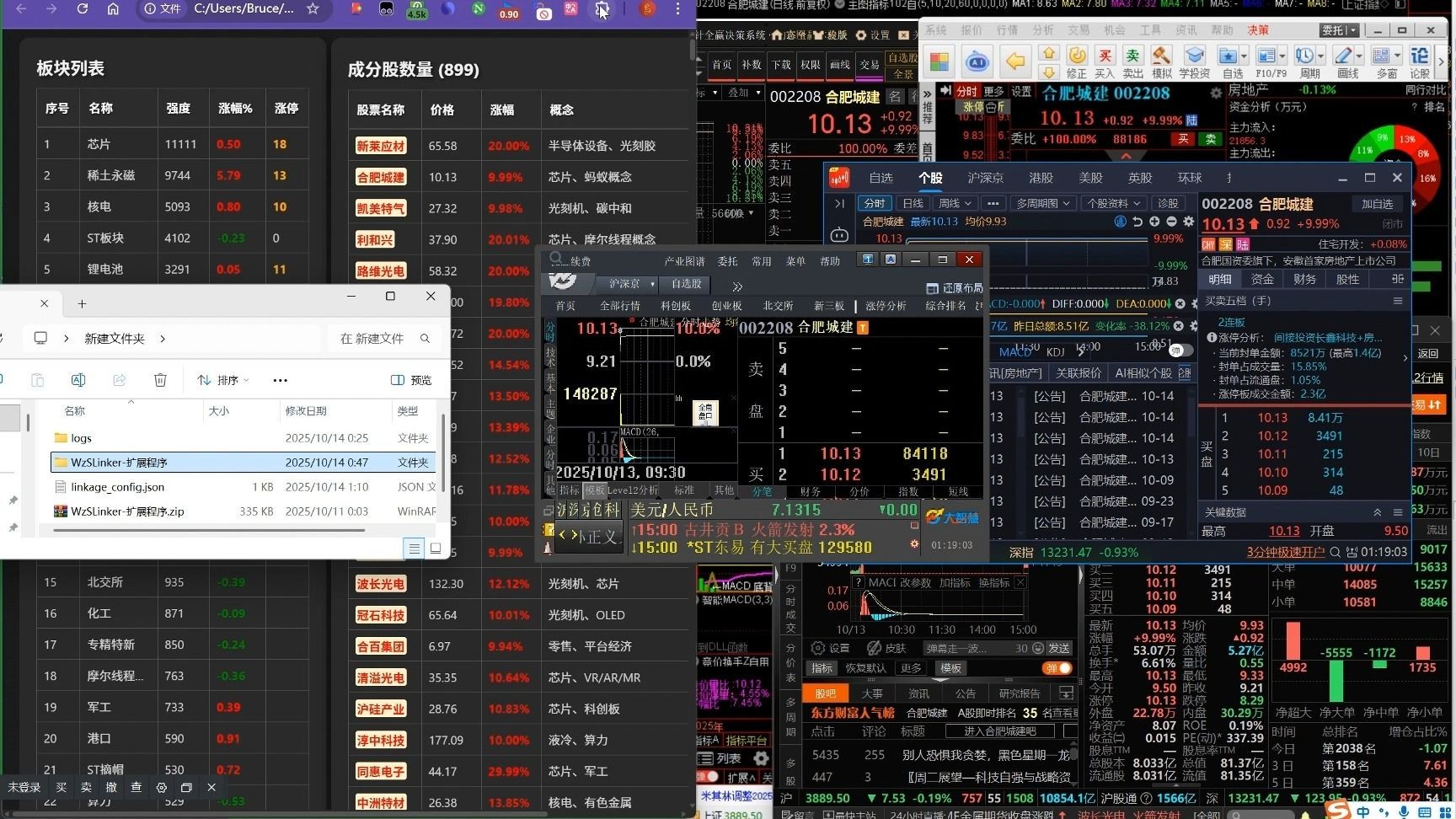
Task: Expand the 自选 toolbar dropdown arrow
Action: coord(1245,55)
